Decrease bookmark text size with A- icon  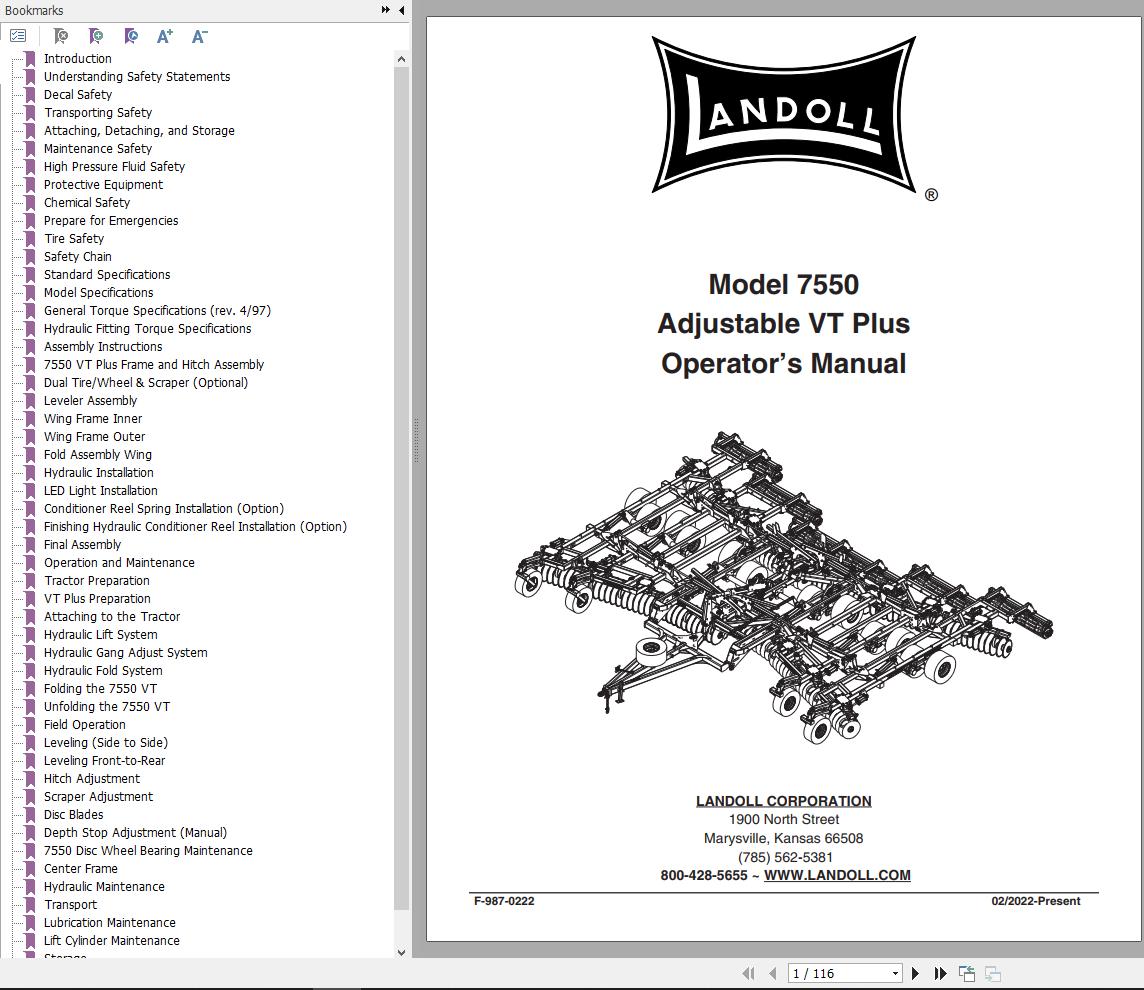coord(198,36)
